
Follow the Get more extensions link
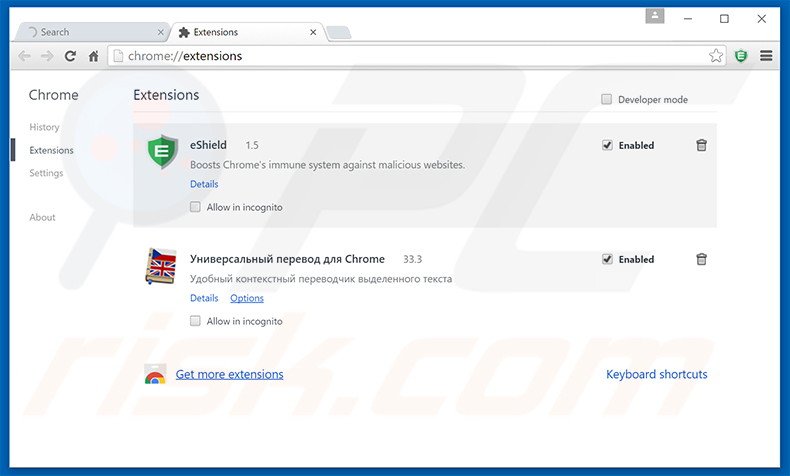pos(229,374)
